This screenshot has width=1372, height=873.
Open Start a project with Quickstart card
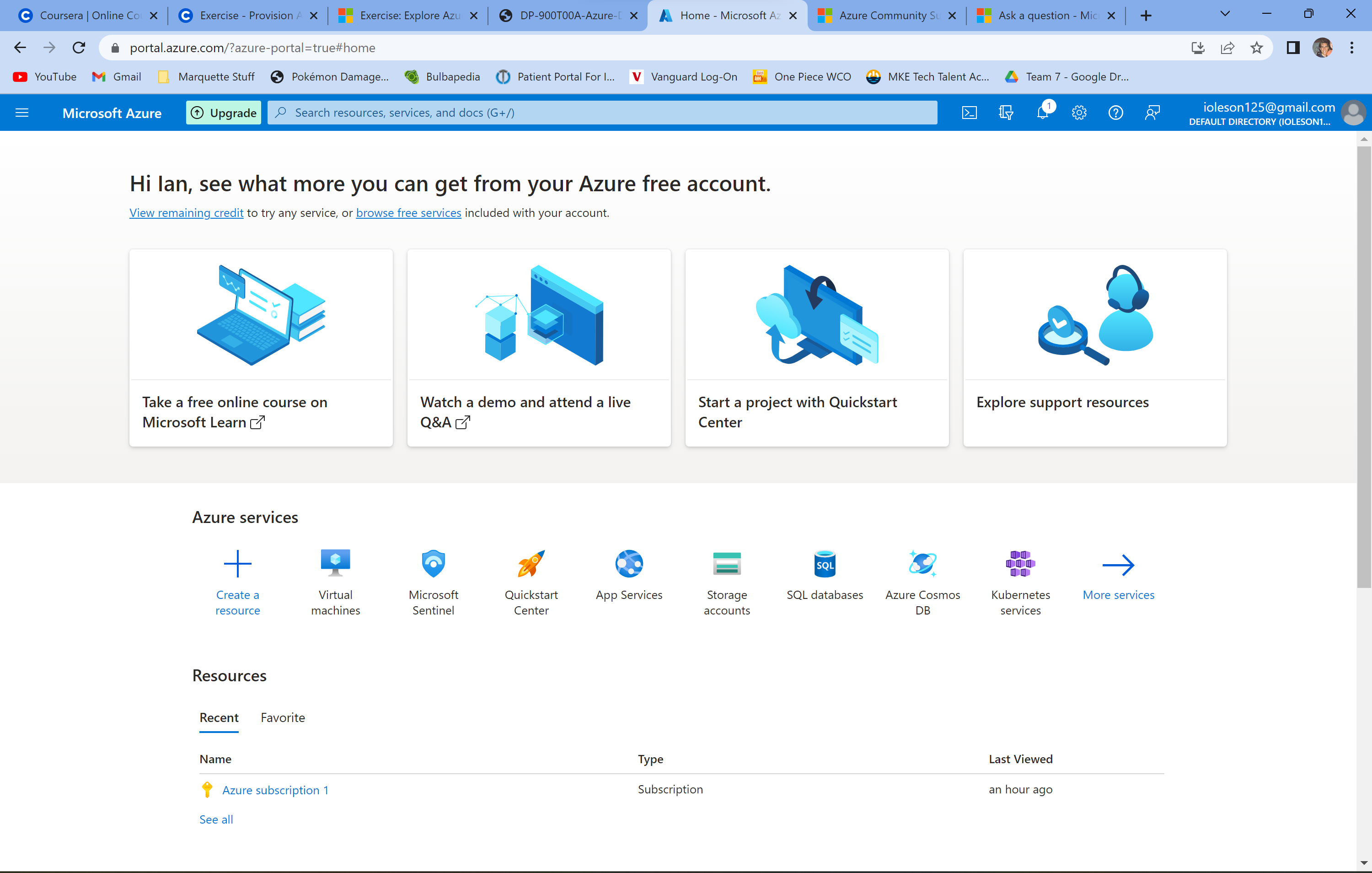[817, 347]
